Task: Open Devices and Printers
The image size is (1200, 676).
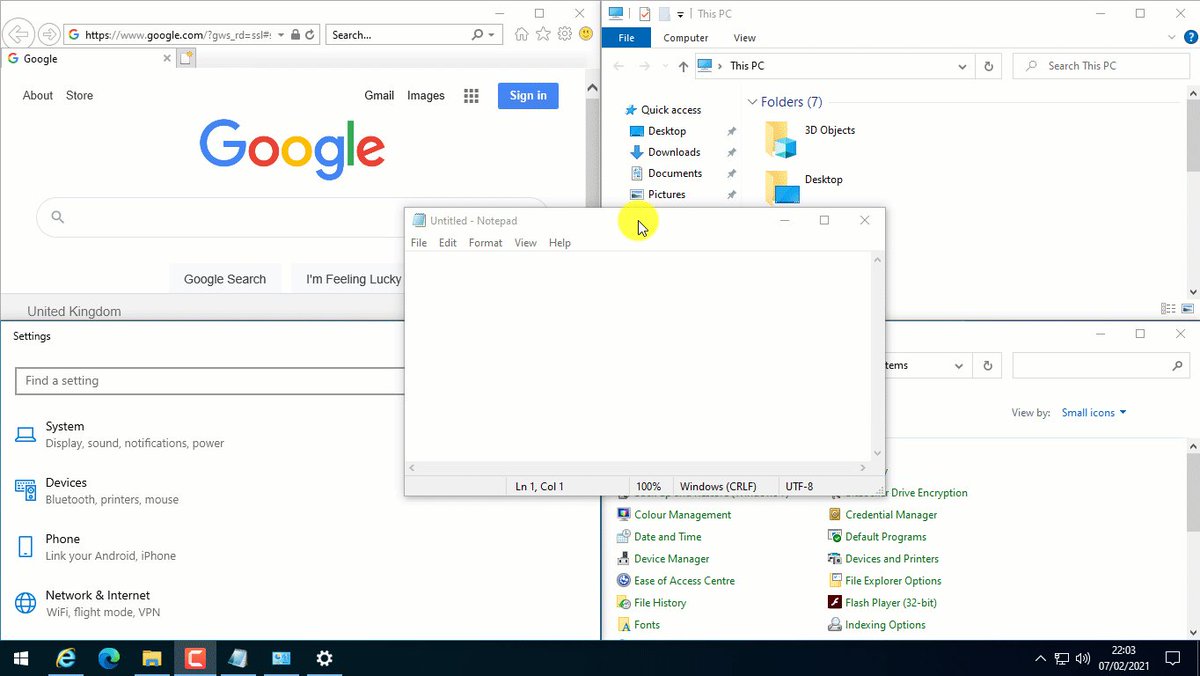Action: 883,559
